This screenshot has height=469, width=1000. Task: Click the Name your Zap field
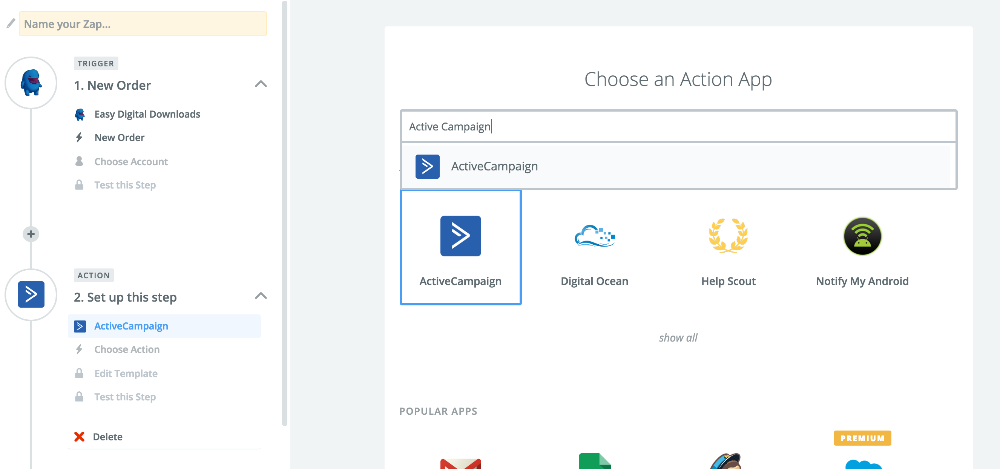point(143,24)
